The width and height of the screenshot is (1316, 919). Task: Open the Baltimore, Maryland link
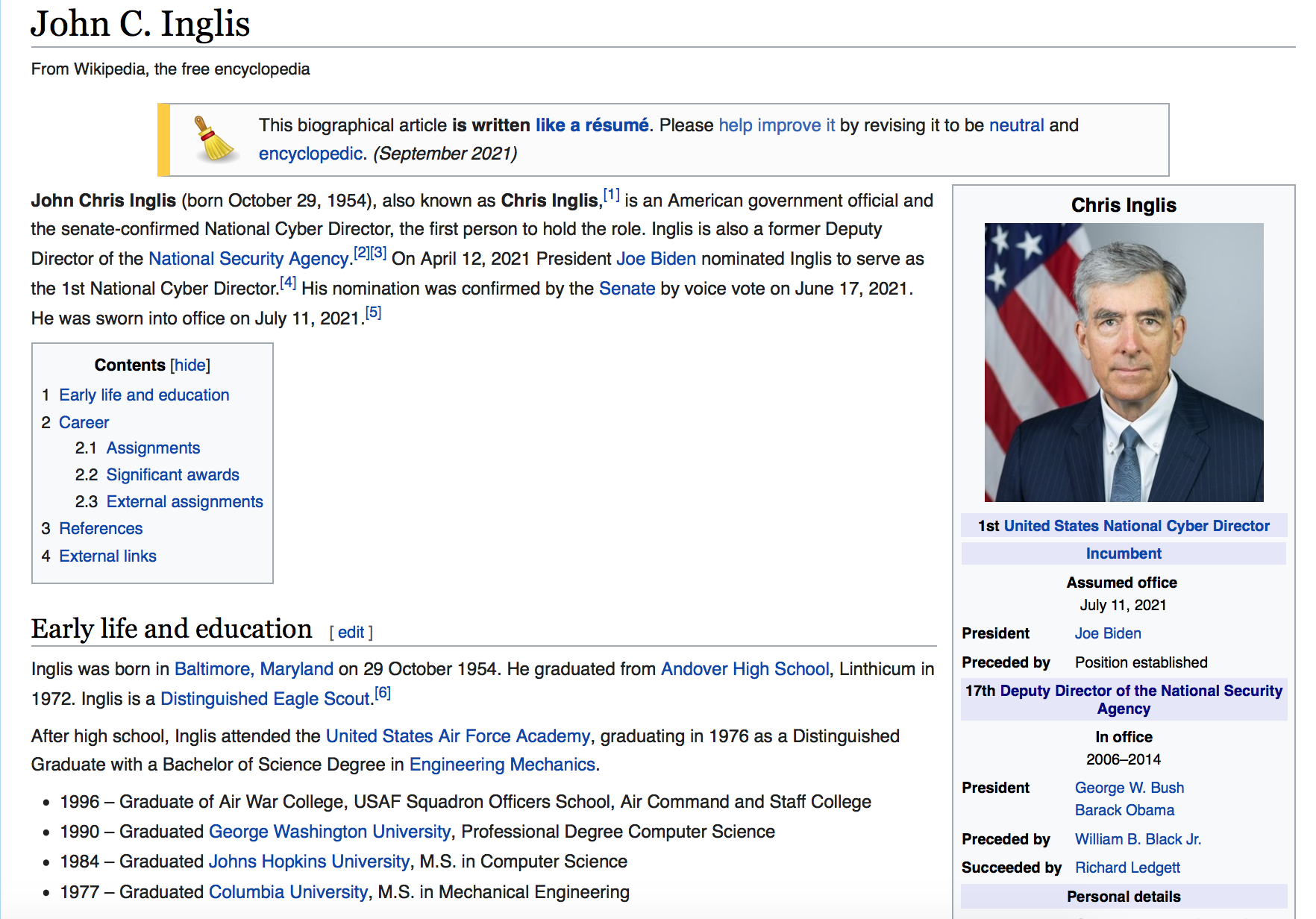254,669
